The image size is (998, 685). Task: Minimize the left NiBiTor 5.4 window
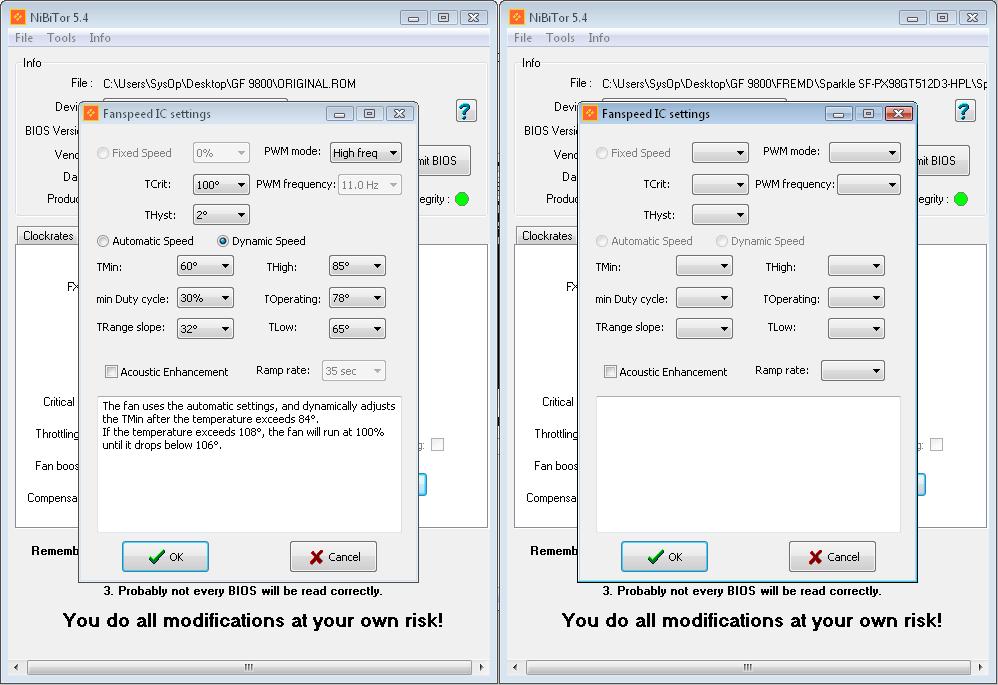point(414,18)
